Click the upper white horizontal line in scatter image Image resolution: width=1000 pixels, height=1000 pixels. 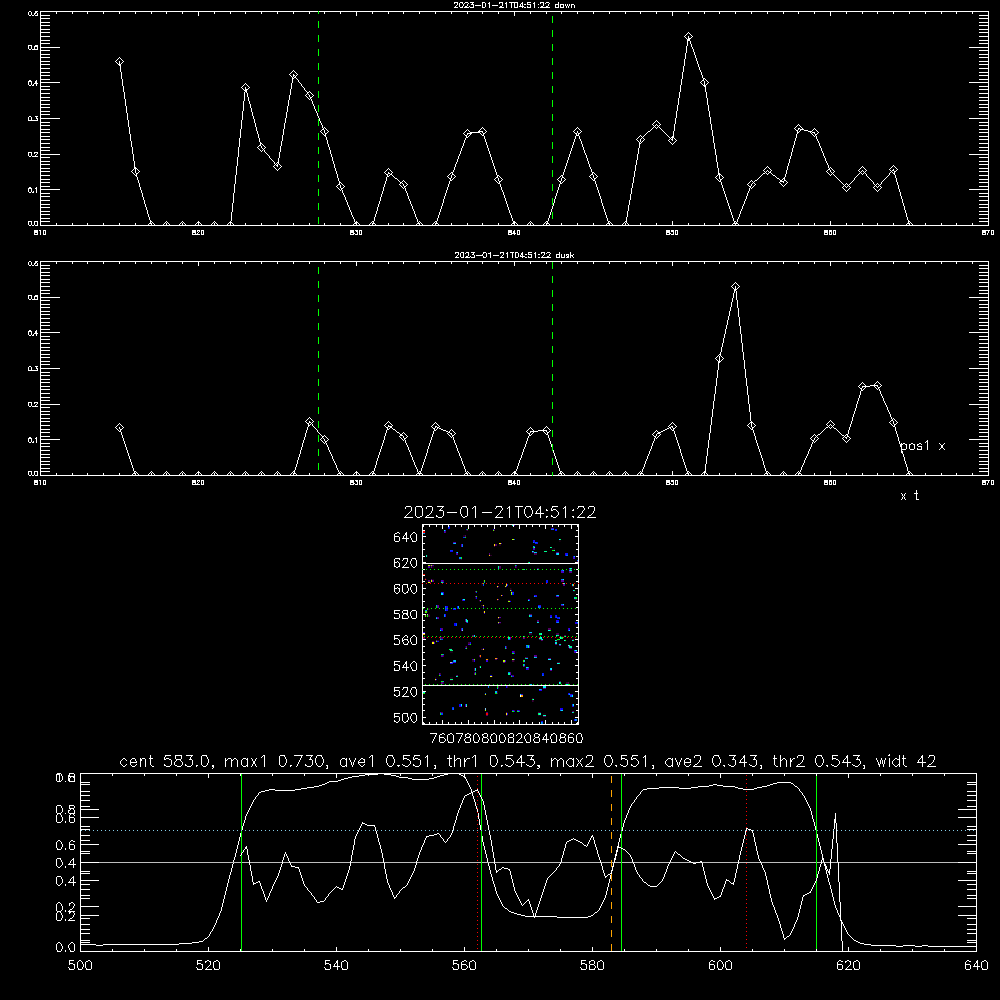(500, 563)
